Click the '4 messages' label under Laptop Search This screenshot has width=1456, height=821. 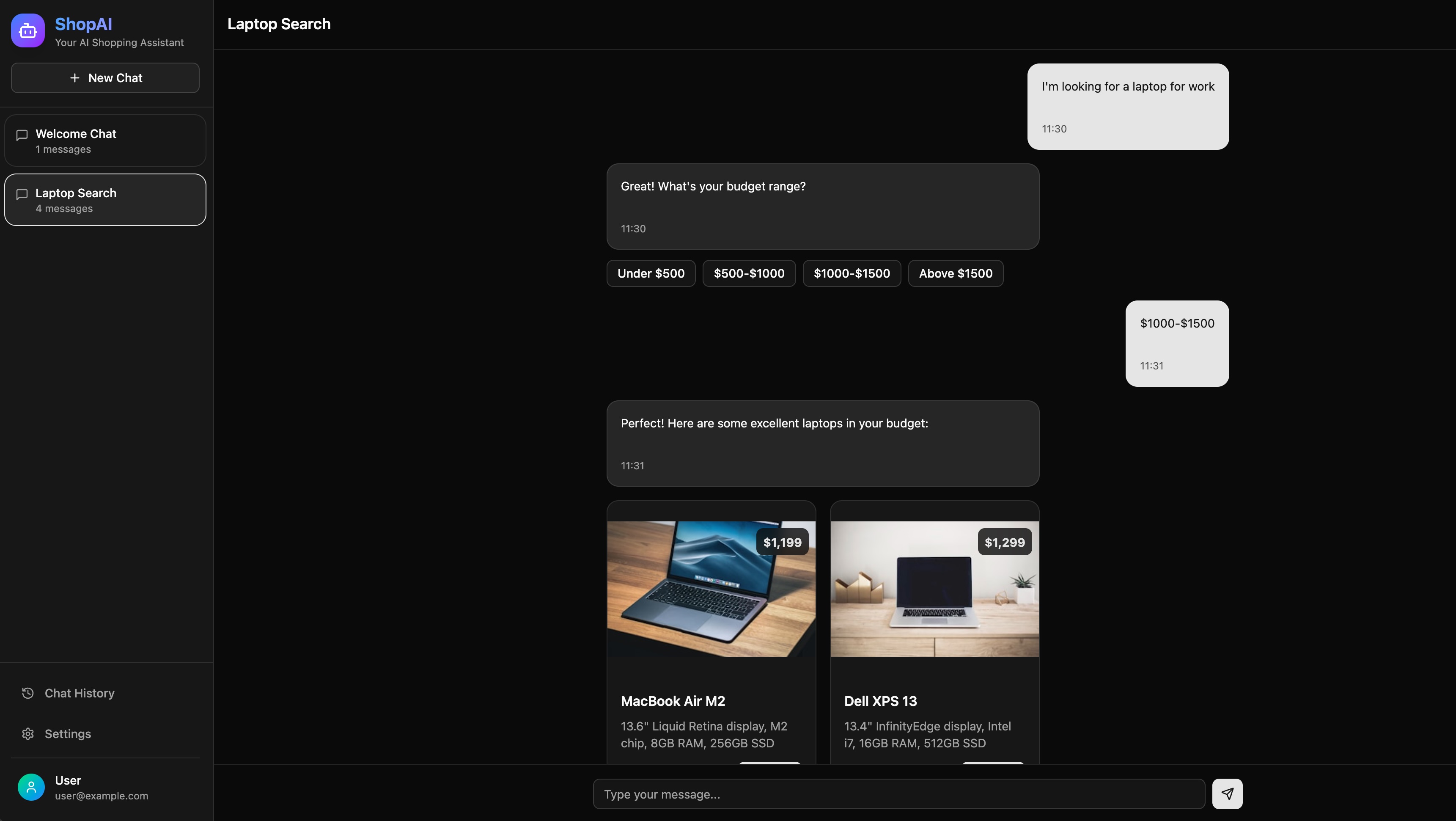64,209
